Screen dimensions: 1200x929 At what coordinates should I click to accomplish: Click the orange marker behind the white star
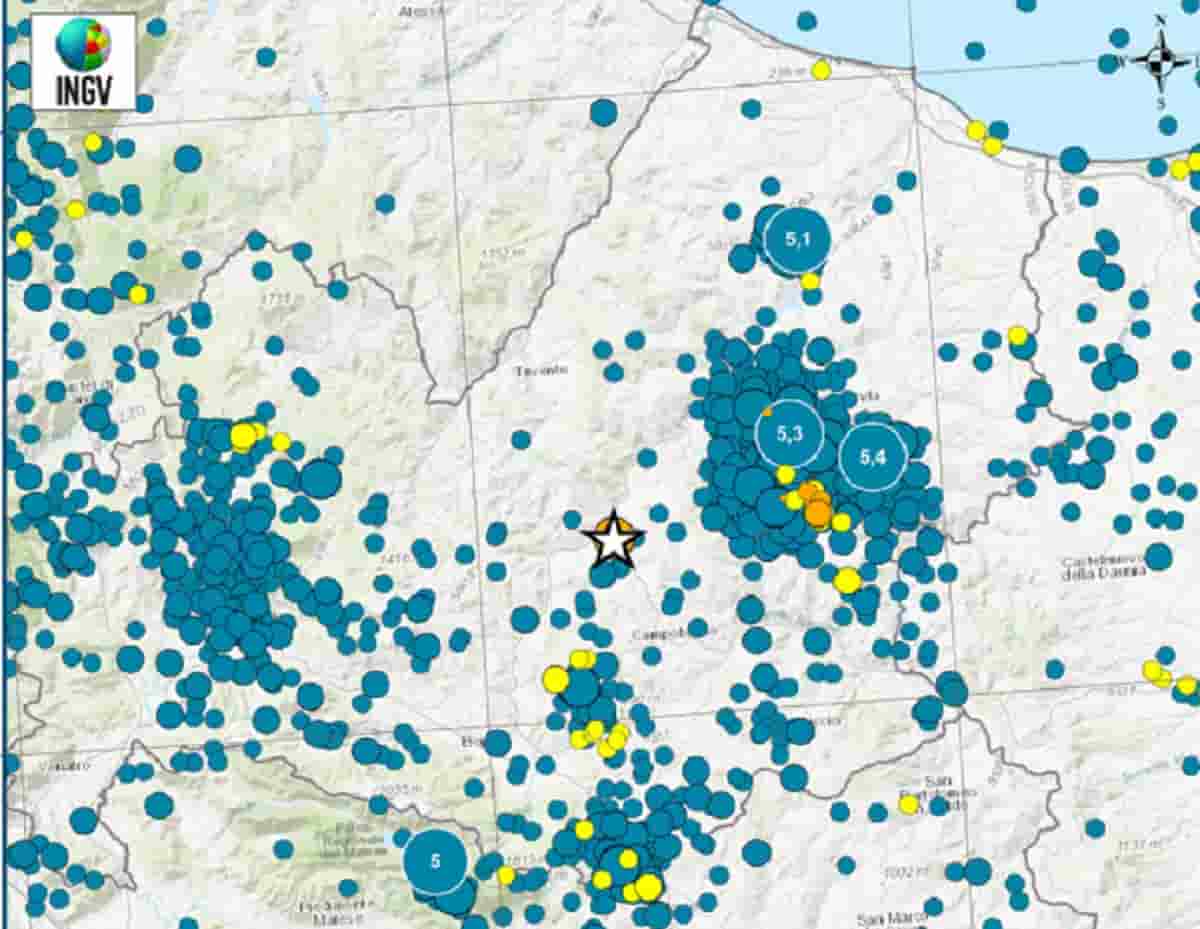pyautogui.click(x=628, y=532)
